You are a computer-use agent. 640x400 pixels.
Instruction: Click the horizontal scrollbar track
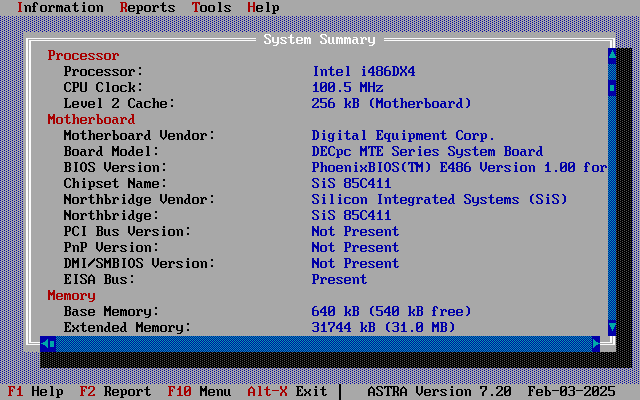[324, 344]
